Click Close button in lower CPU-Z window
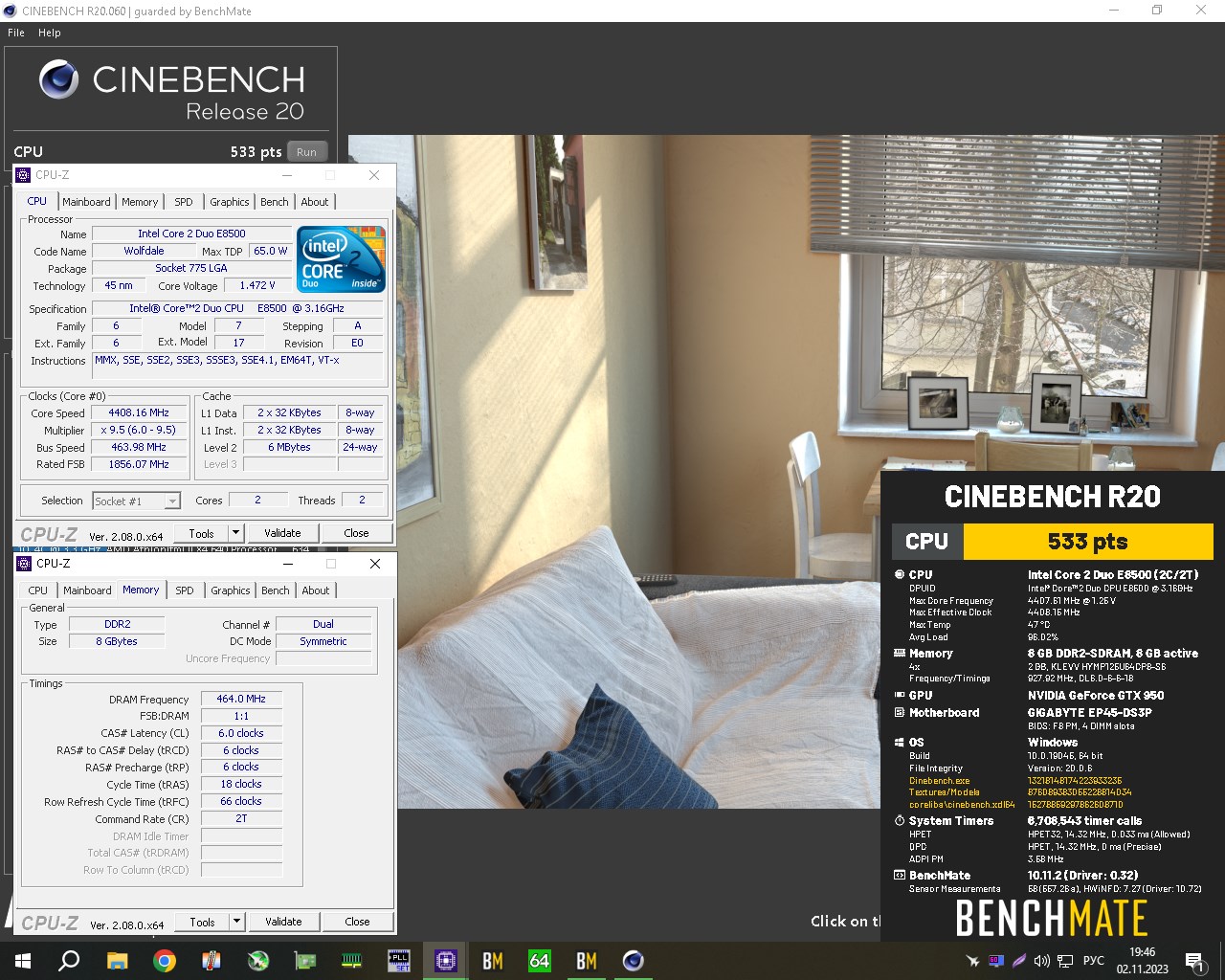The height and width of the screenshot is (980, 1225). (x=357, y=922)
